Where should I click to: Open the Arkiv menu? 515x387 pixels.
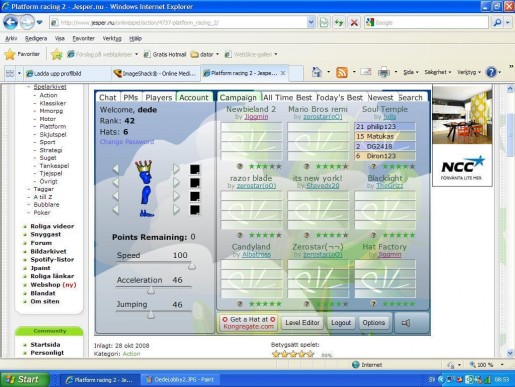pyautogui.click(x=11, y=38)
